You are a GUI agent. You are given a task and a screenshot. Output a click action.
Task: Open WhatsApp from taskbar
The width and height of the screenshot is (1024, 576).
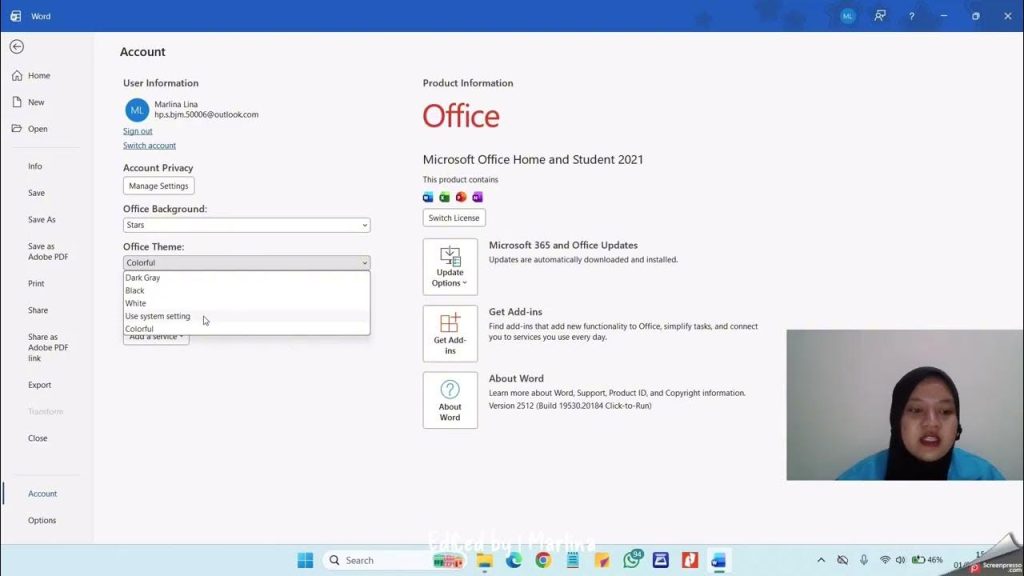(x=632, y=559)
